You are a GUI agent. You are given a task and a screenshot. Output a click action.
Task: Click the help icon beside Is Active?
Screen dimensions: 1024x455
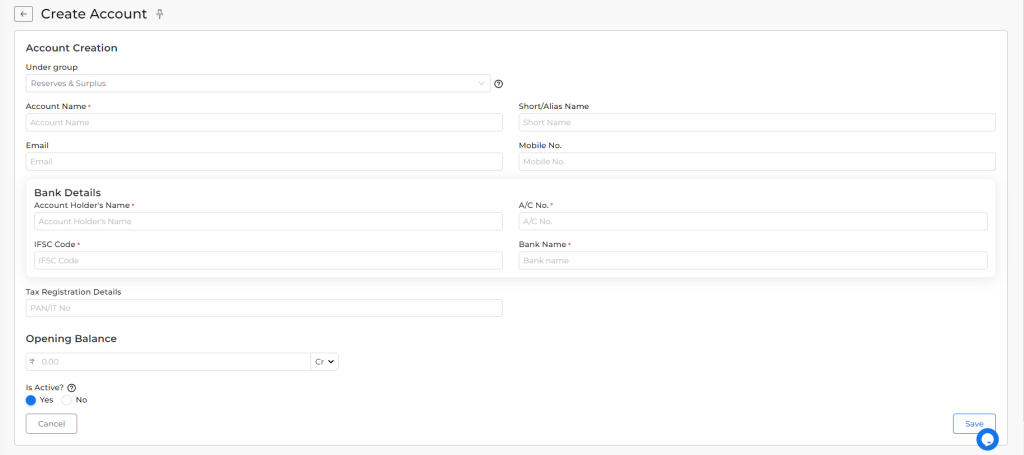[72, 388]
